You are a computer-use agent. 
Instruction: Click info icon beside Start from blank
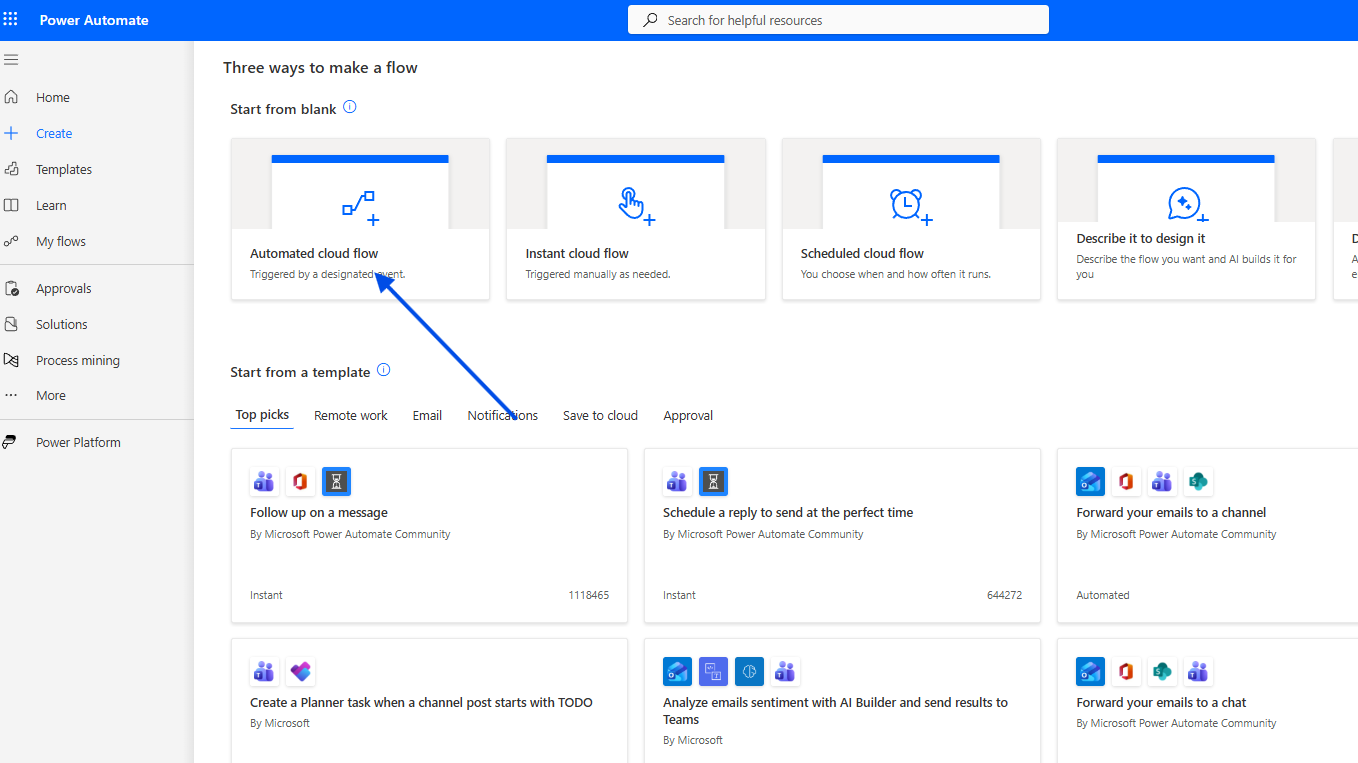350,107
